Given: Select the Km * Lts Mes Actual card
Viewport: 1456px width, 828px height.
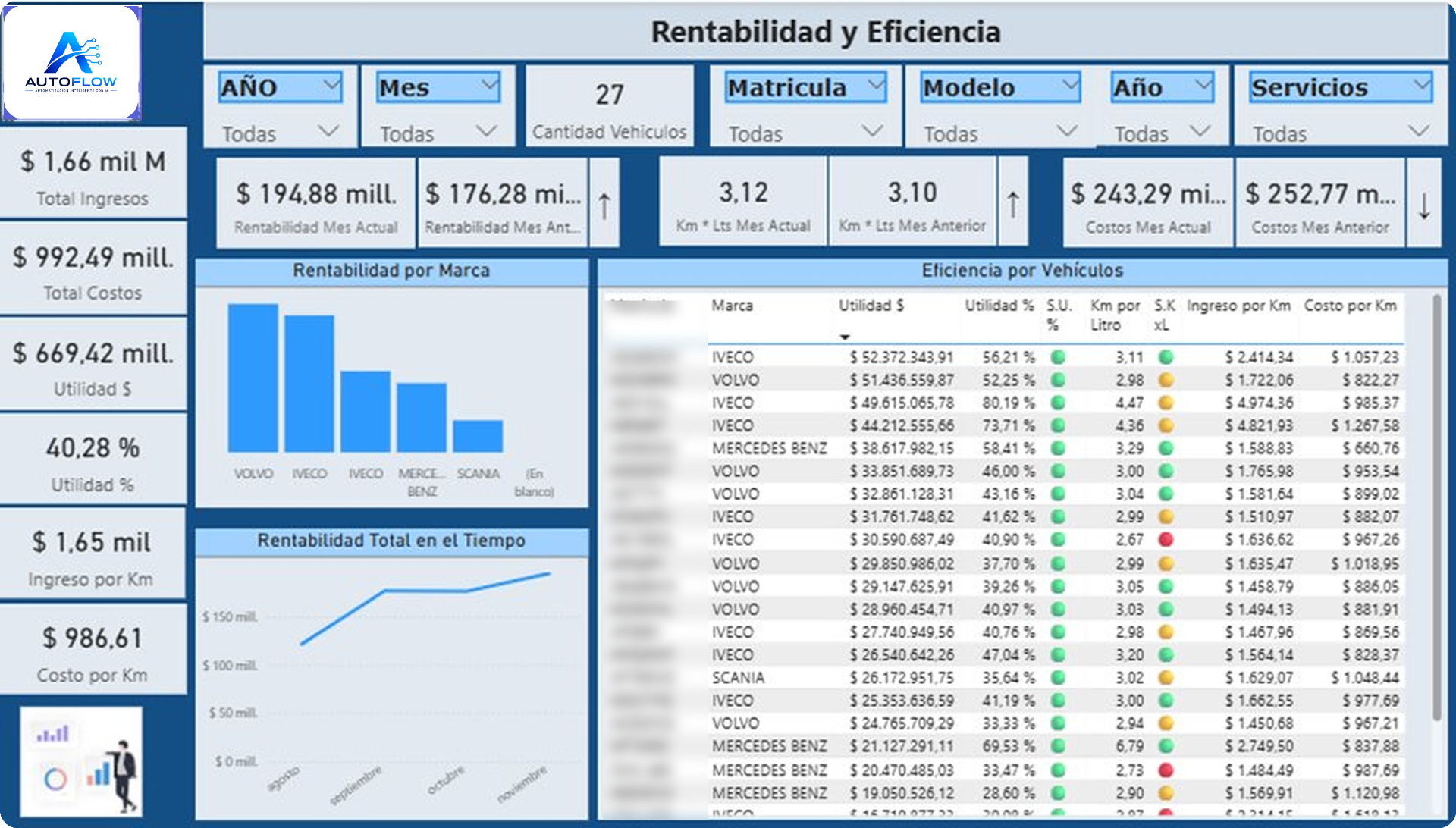Looking at the screenshot, I should (743, 202).
